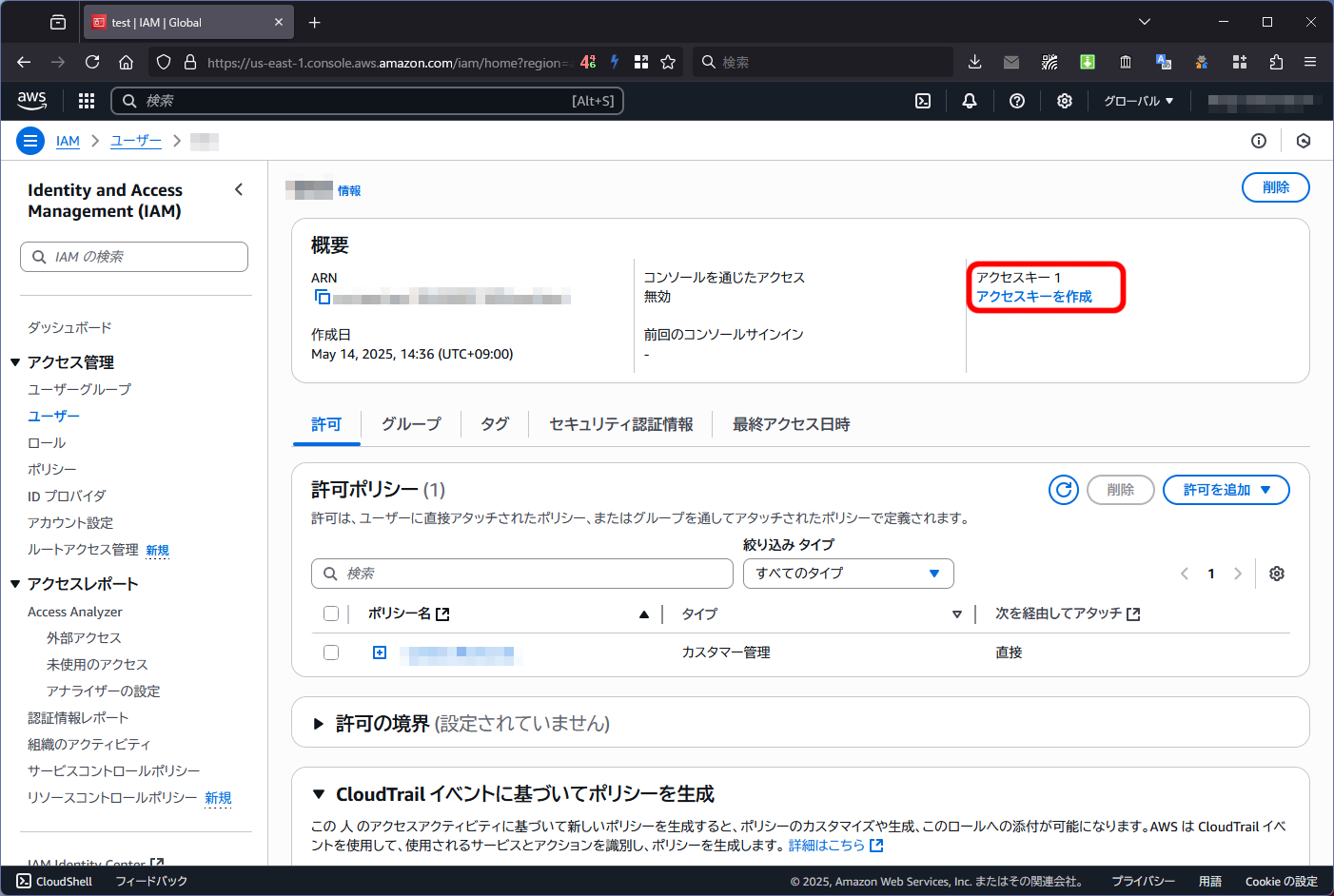Open the 情報 link beside the user name
The height and width of the screenshot is (896, 1334).
pos(349,190)
